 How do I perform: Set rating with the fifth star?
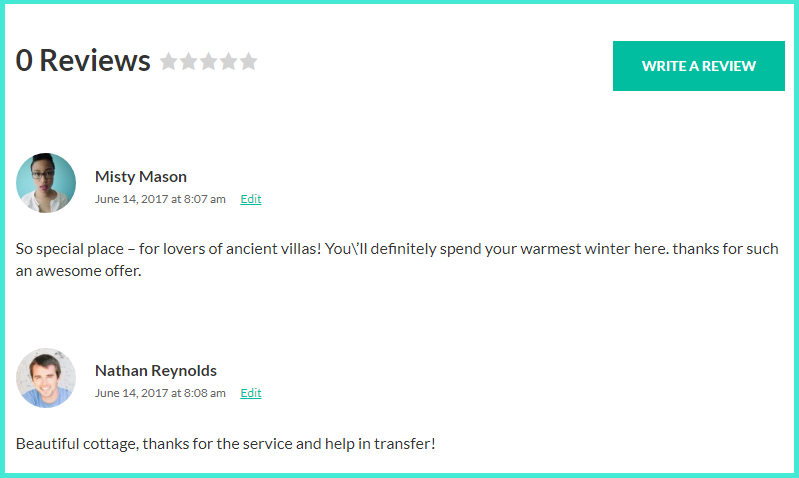(248, 61)
